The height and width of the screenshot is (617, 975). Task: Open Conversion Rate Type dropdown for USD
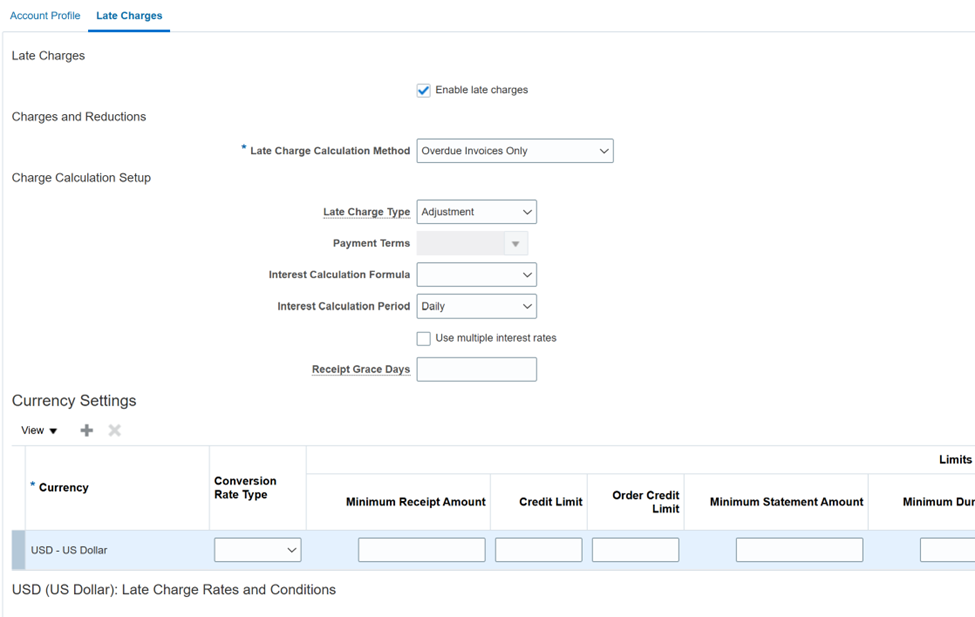(x=257, y=550)
